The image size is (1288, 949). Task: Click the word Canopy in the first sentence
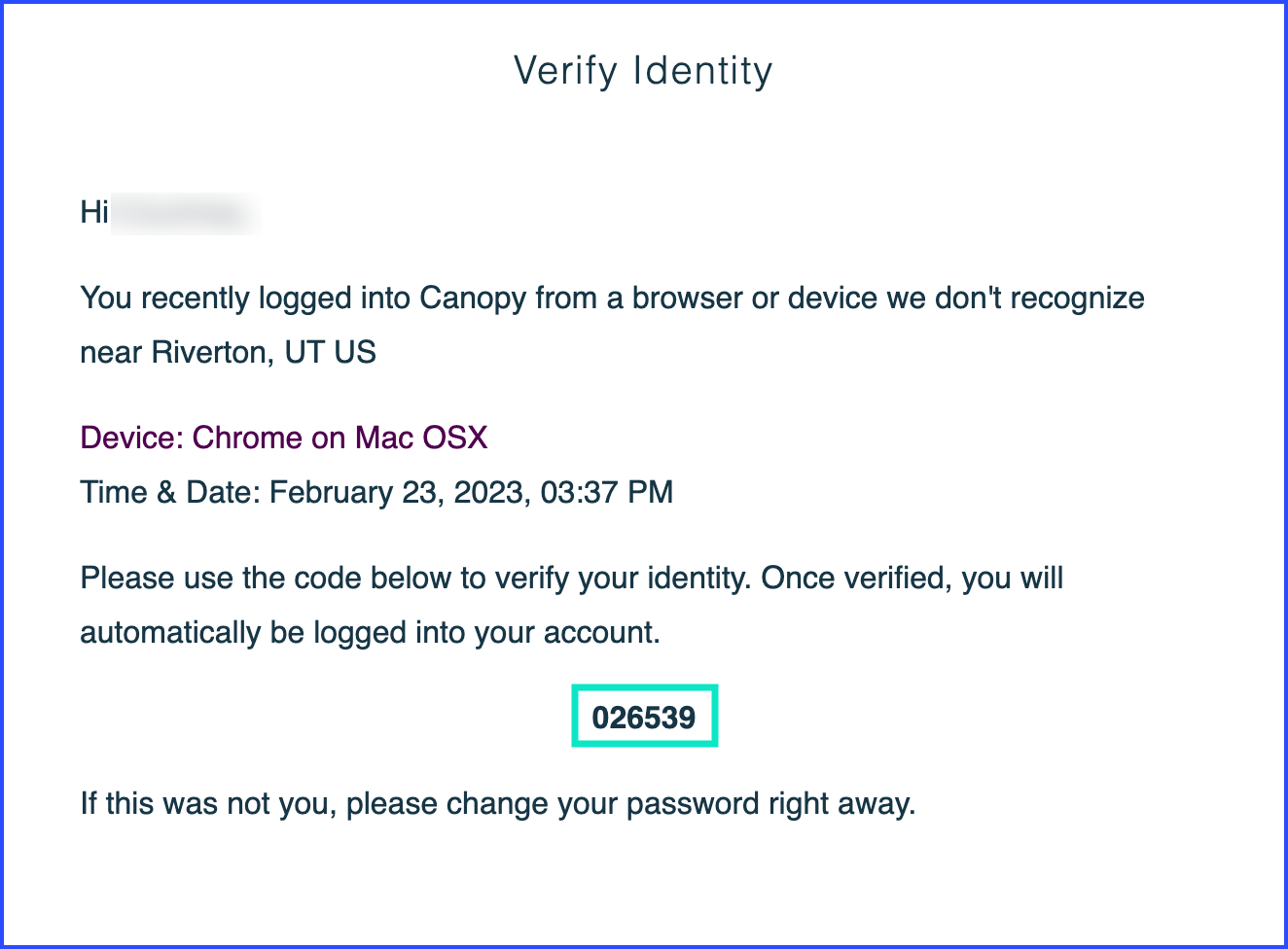point(473,299)
